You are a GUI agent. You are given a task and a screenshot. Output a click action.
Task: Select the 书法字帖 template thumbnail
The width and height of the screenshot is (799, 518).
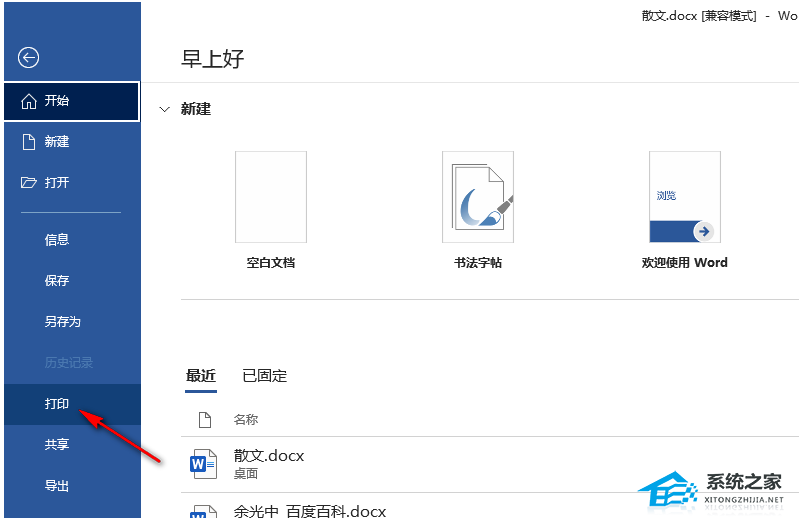pos(478,197)
